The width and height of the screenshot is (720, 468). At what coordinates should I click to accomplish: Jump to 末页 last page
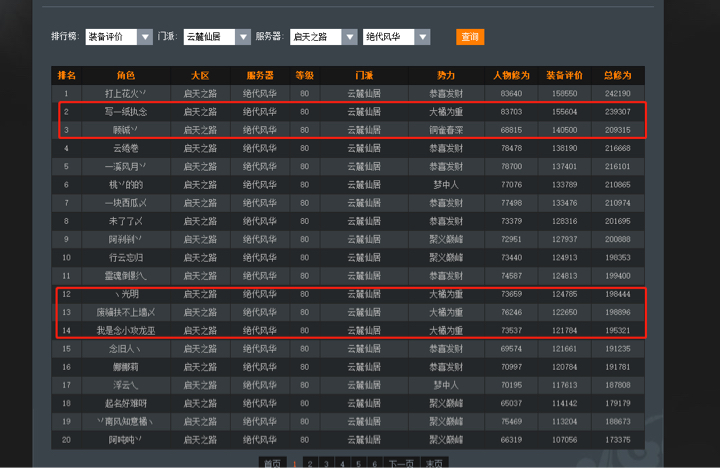(434, 463)
